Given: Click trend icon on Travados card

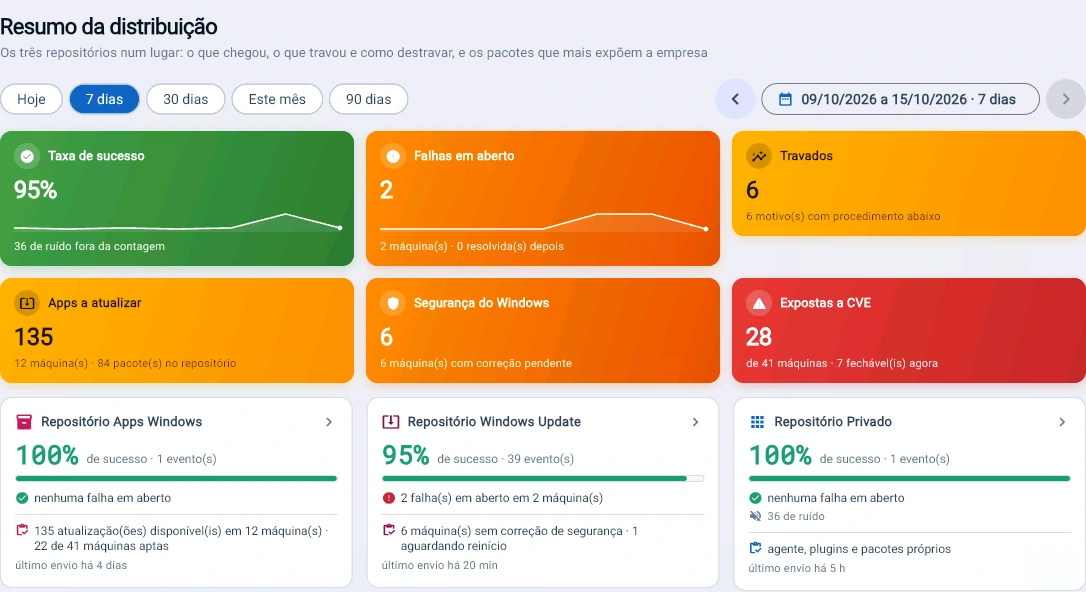Looking at the screenshot, I should point(759,156).
